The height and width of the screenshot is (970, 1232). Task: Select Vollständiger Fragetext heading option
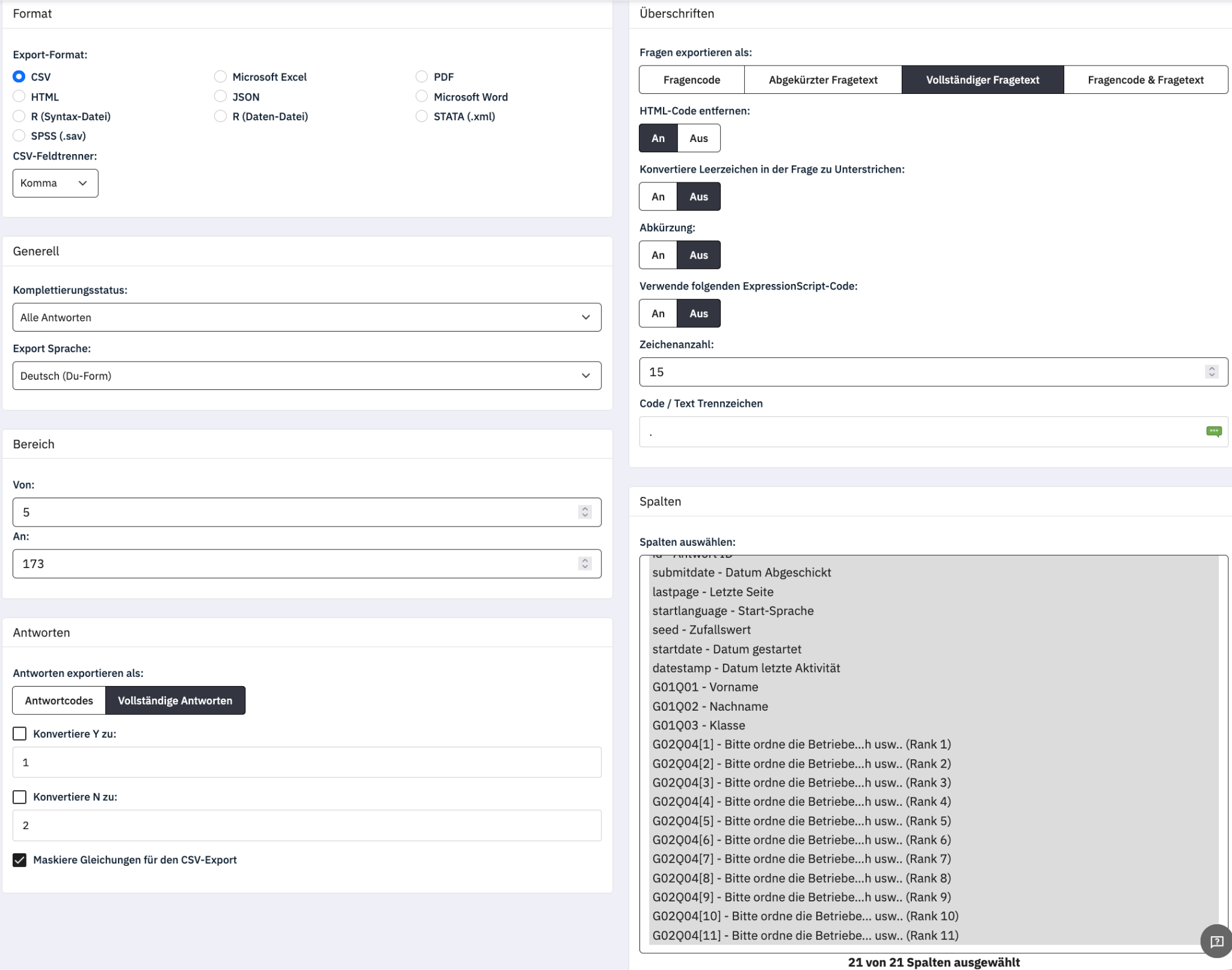(x=982, y=79)
